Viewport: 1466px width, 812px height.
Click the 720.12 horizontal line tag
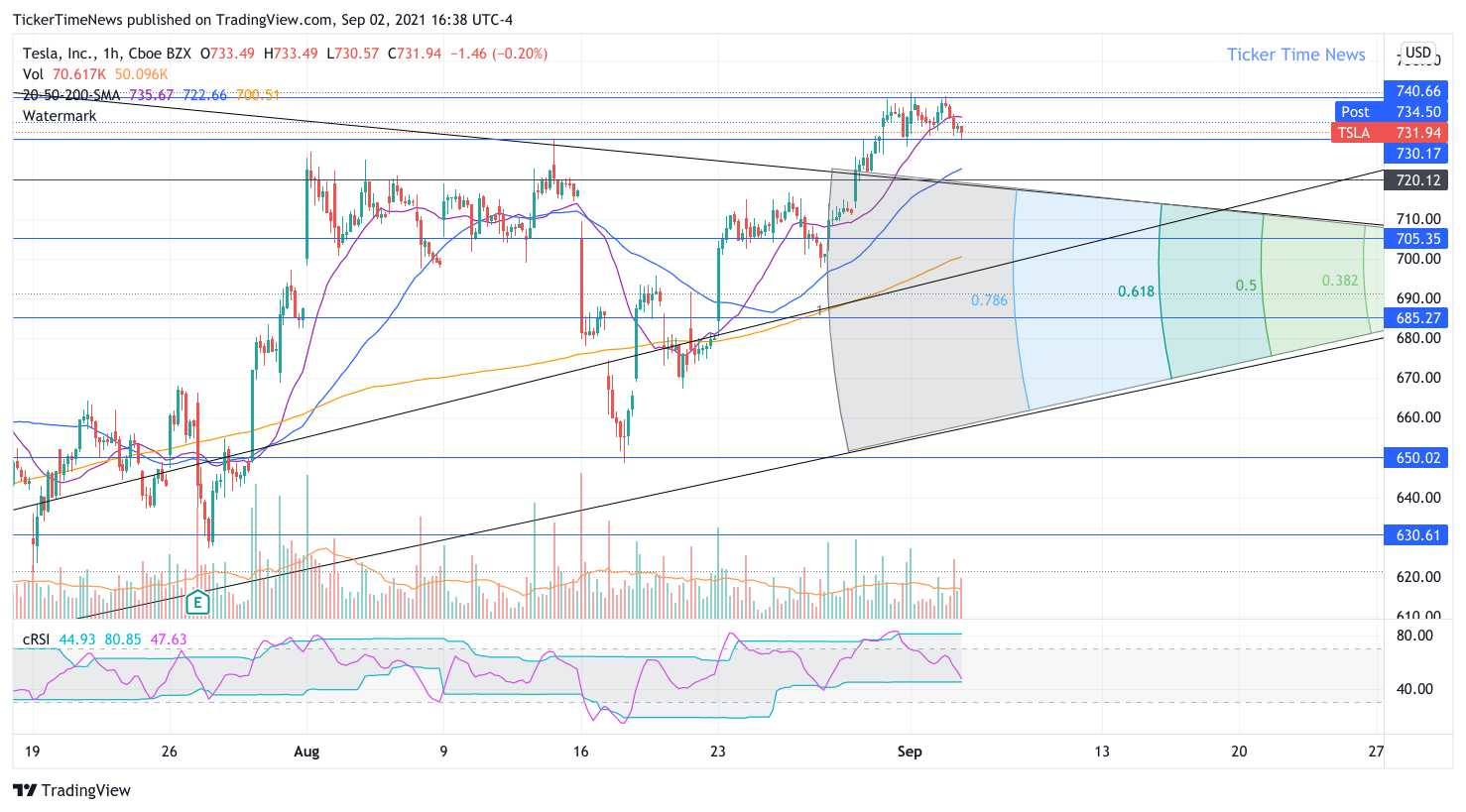pyautogui.click(x=1416, y=179)
